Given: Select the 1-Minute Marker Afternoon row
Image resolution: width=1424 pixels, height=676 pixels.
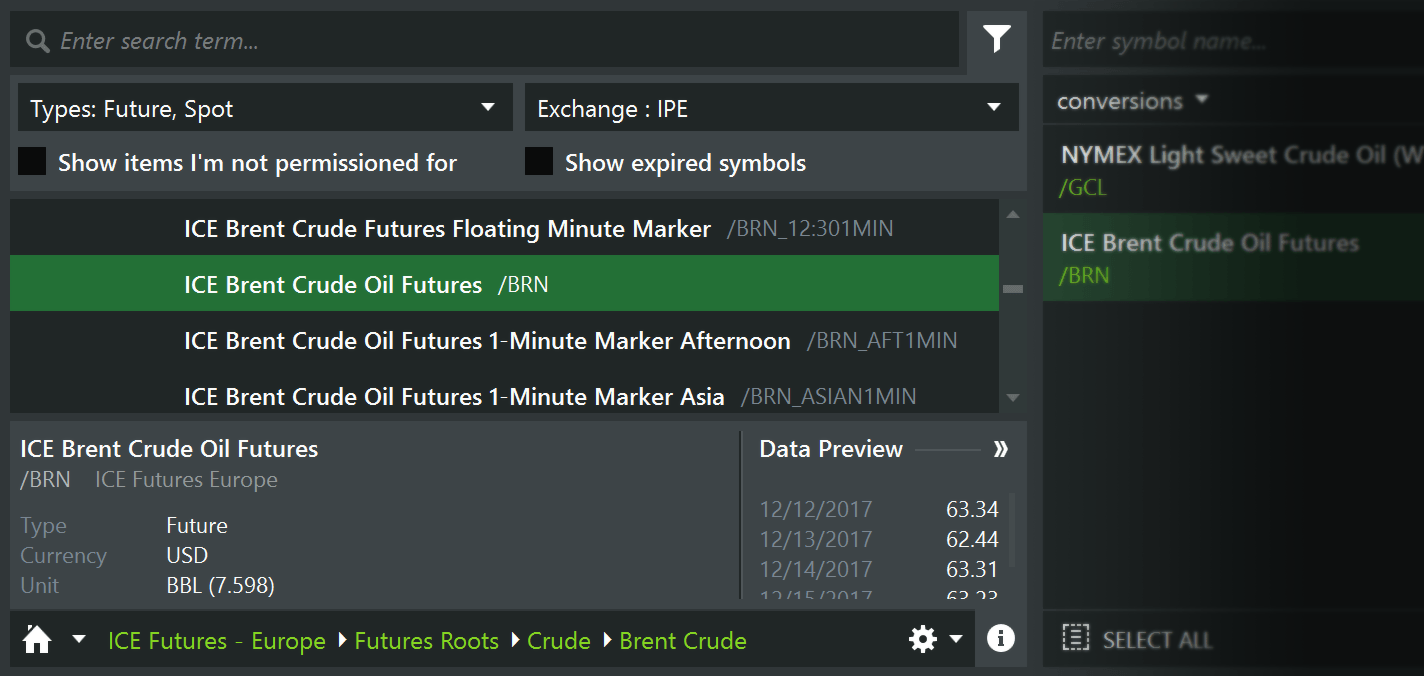Looking at the screenshot, I should pyautogui.click(x=504, y=340).
